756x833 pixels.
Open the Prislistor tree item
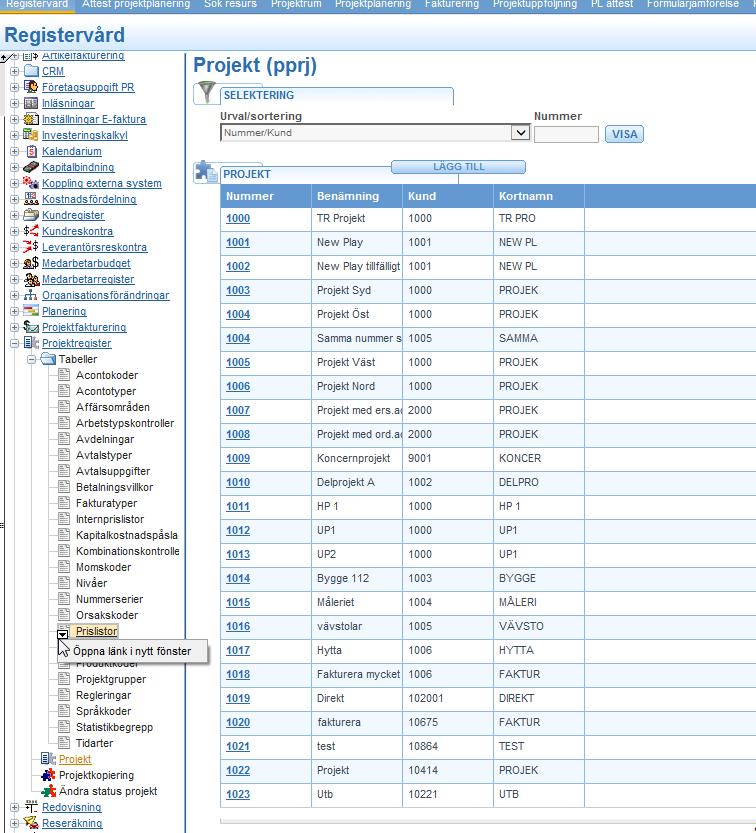click(x=96, y=631)
